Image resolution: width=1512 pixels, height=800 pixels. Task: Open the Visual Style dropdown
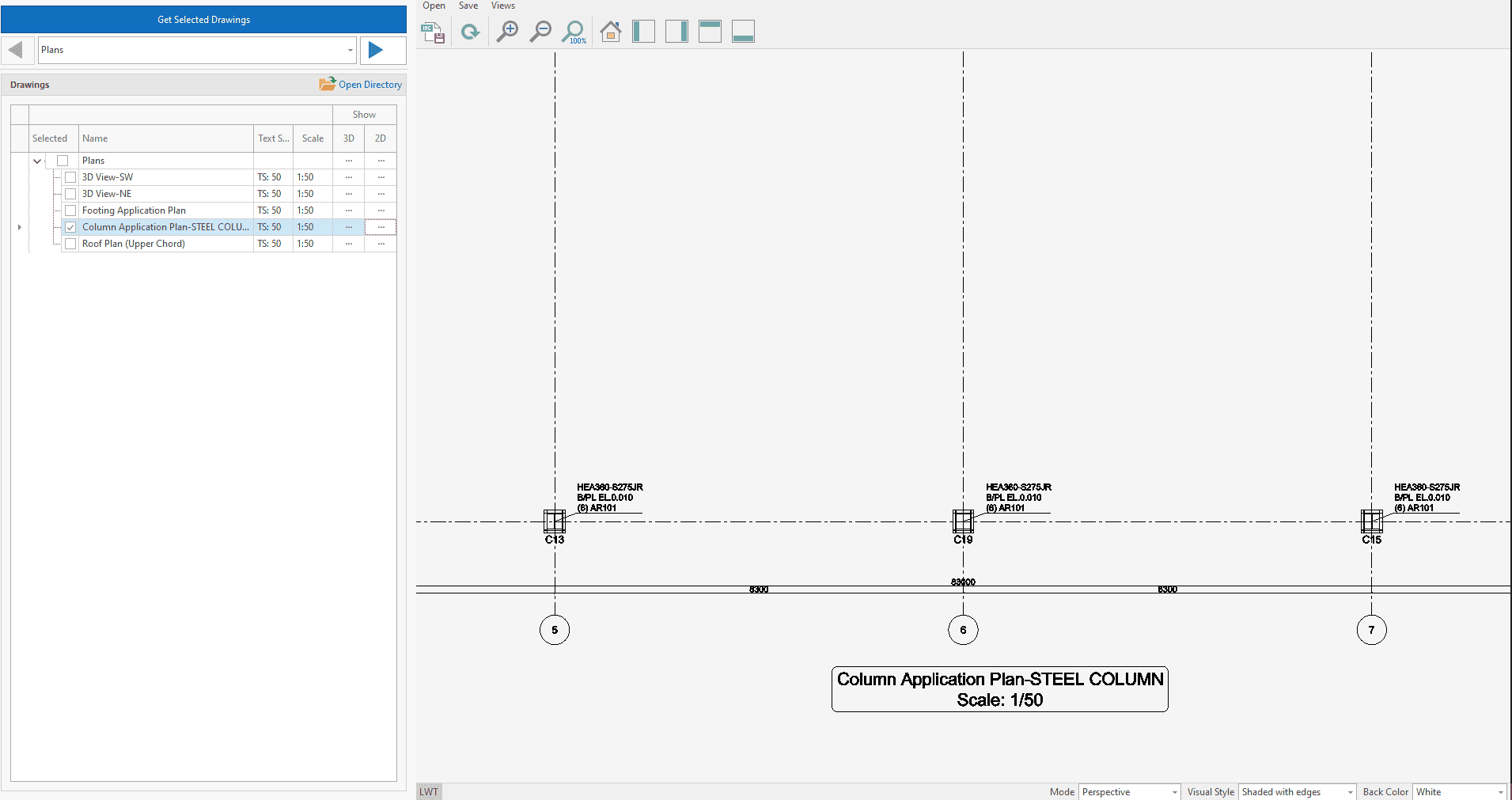pos(1297,792)
